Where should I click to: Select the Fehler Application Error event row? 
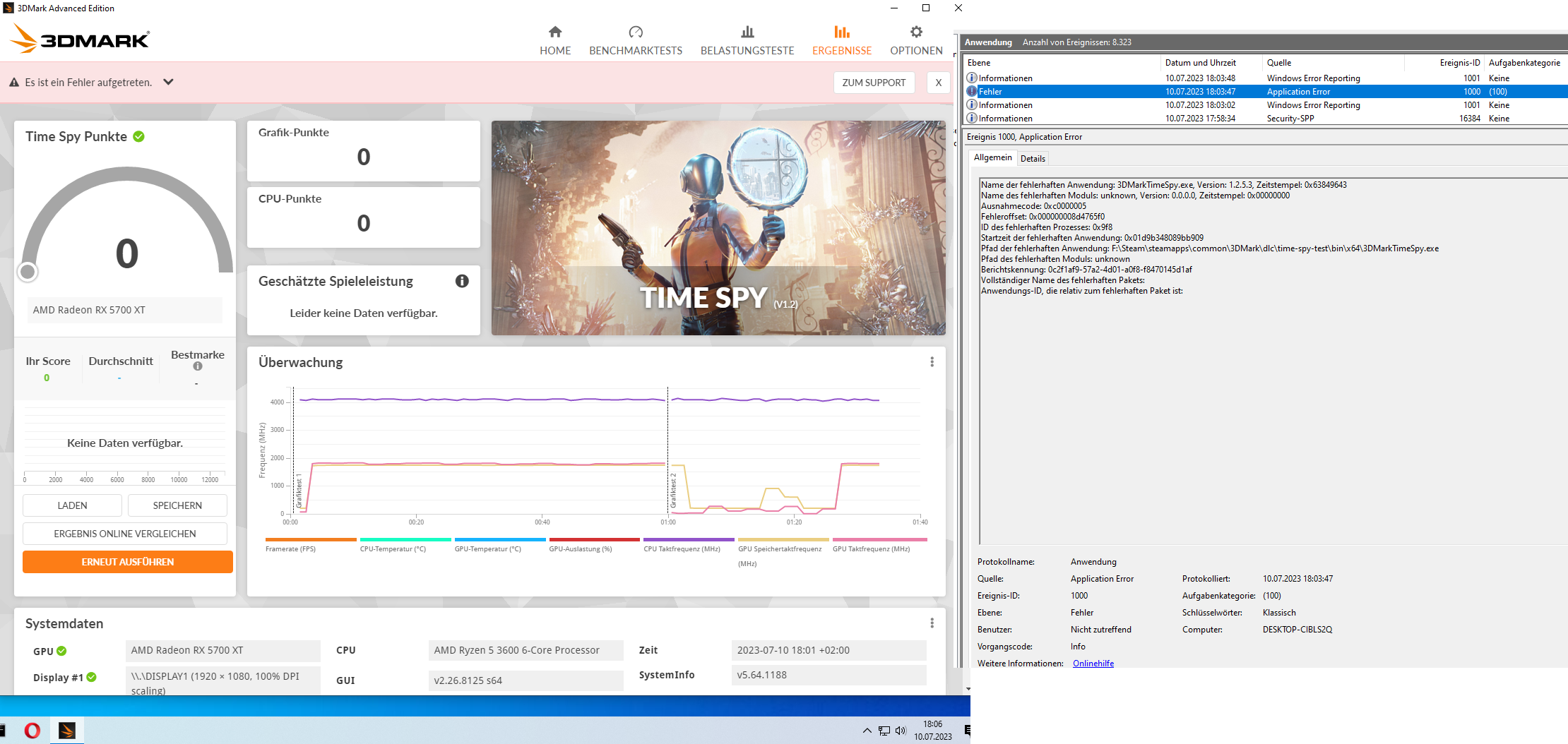click(x=1266, y=92)
